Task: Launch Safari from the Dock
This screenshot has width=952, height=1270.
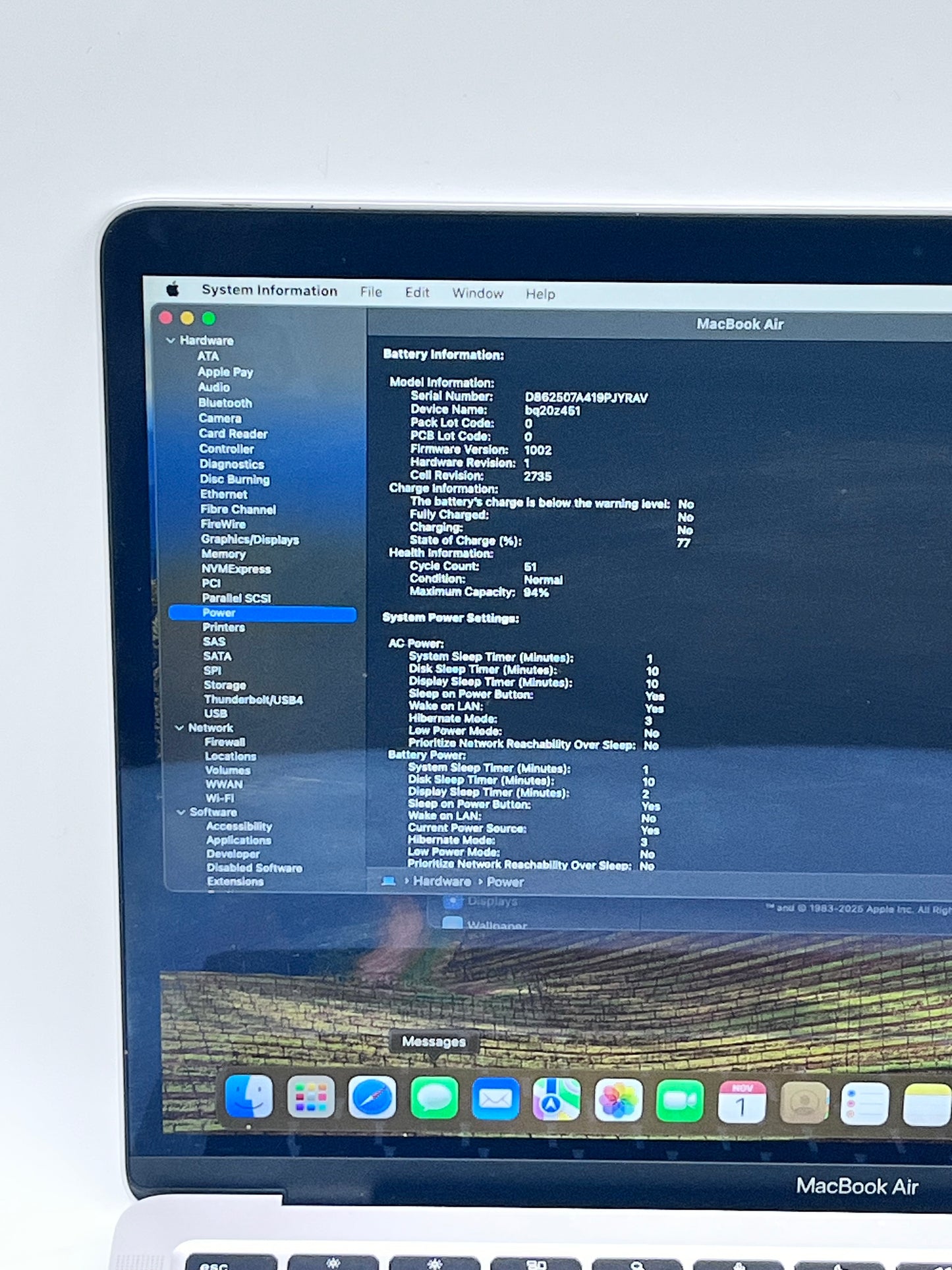Action: 372,1098
